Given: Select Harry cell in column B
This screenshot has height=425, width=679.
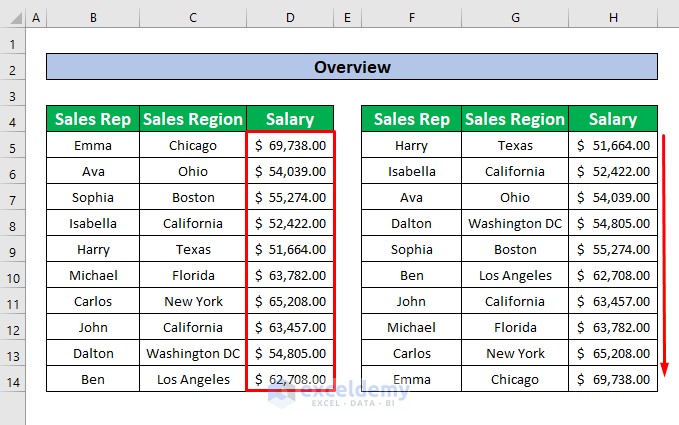Looking at the screenshot, I should tap(93, 249).
